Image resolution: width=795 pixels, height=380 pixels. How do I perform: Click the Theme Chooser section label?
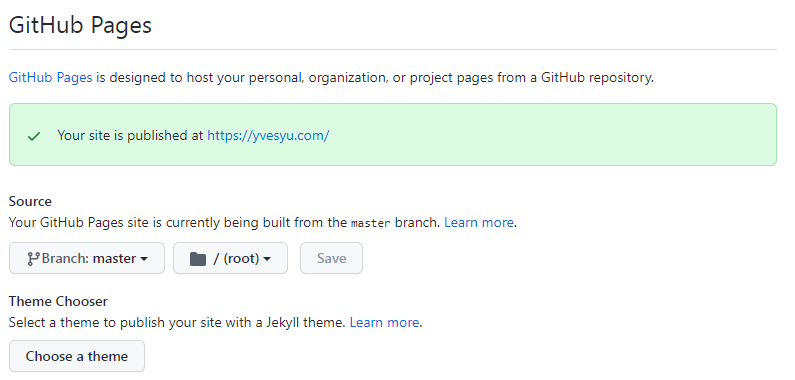click(x=58, y=301)
